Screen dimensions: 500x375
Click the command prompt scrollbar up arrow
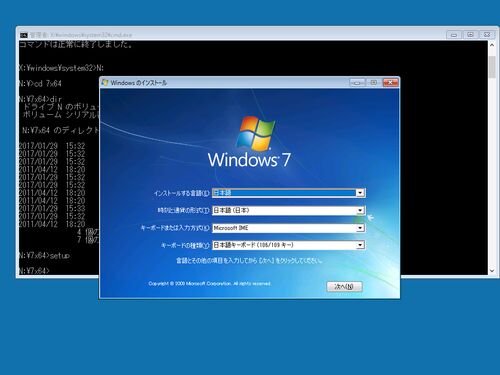pyautogui.click(x=492, y=45)
